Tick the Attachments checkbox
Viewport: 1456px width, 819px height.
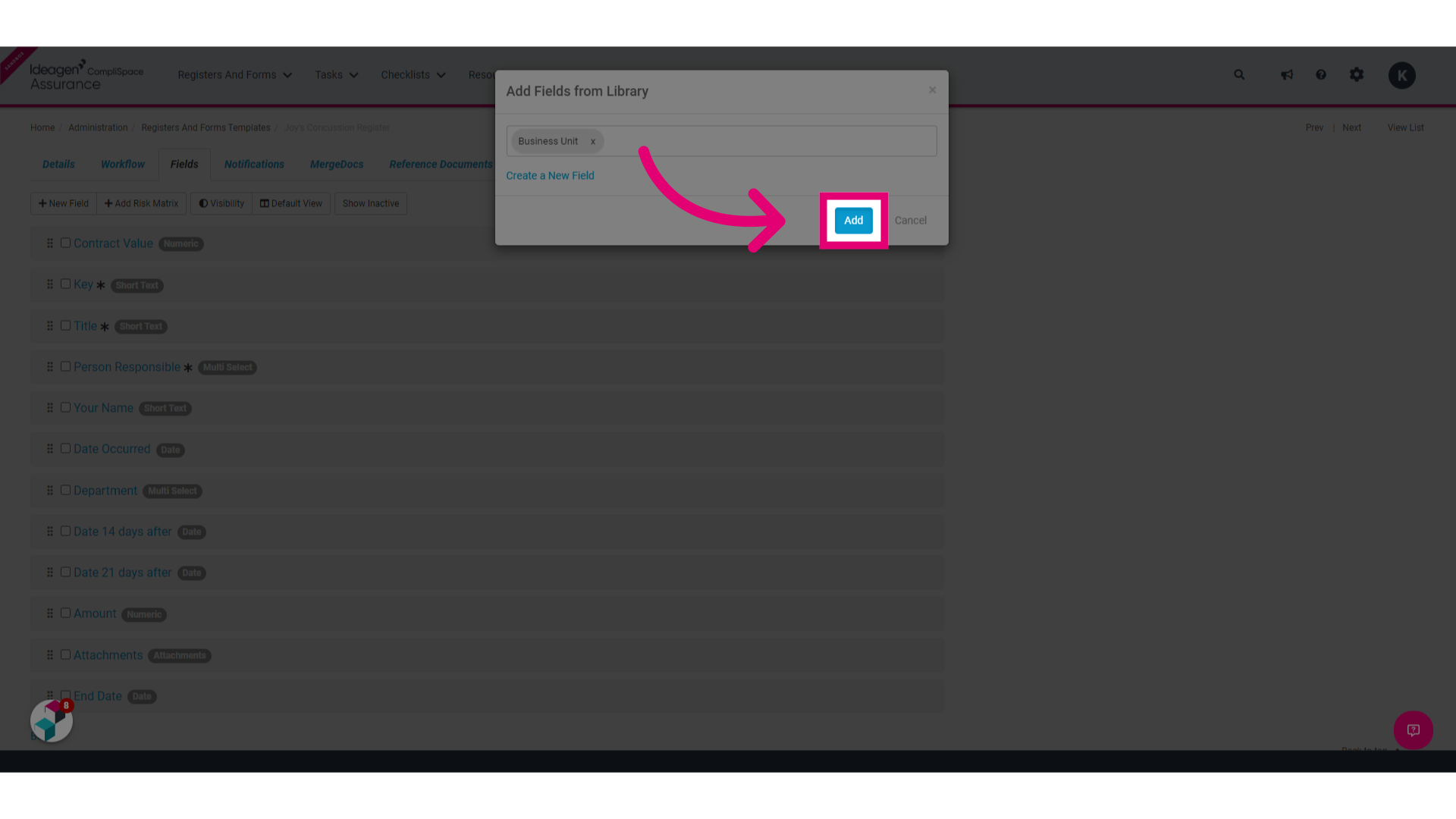pos(65,655)
